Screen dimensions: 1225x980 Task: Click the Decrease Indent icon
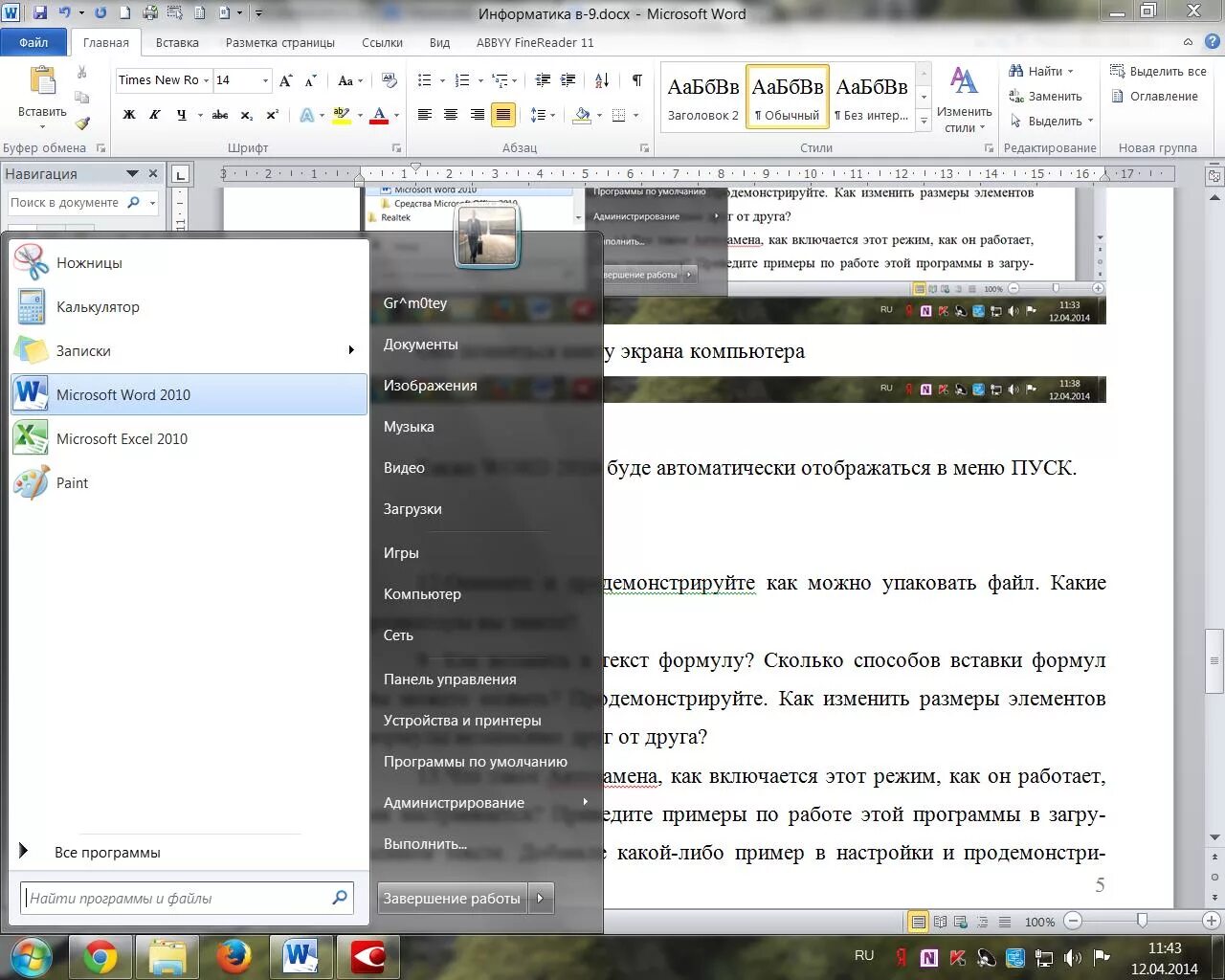click(x=543, y=80)
